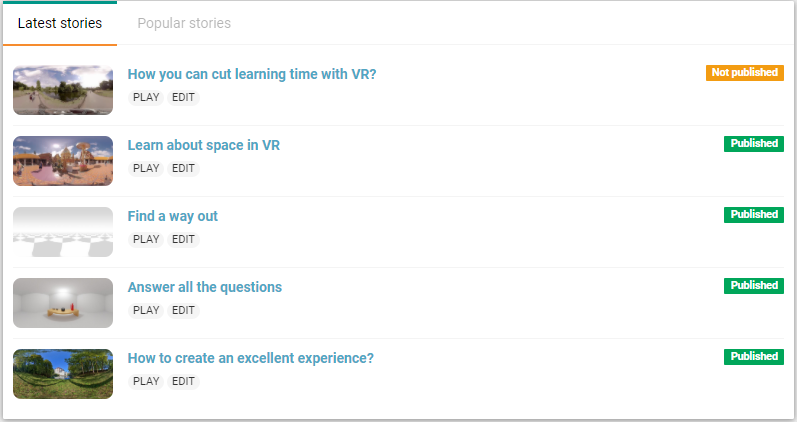Screen dimensions: 797x423
Task: Edit the 'Learn about space in VR' story
Action: click(x=183, y=169)
